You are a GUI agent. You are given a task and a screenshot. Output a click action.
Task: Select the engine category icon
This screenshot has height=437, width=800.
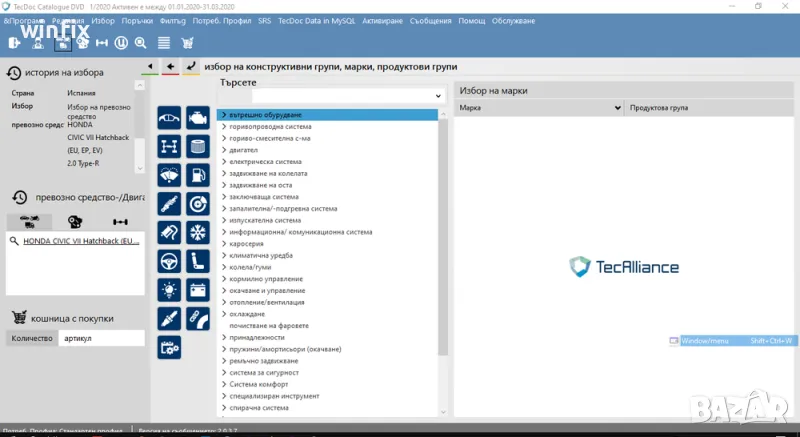click(198, 118)
